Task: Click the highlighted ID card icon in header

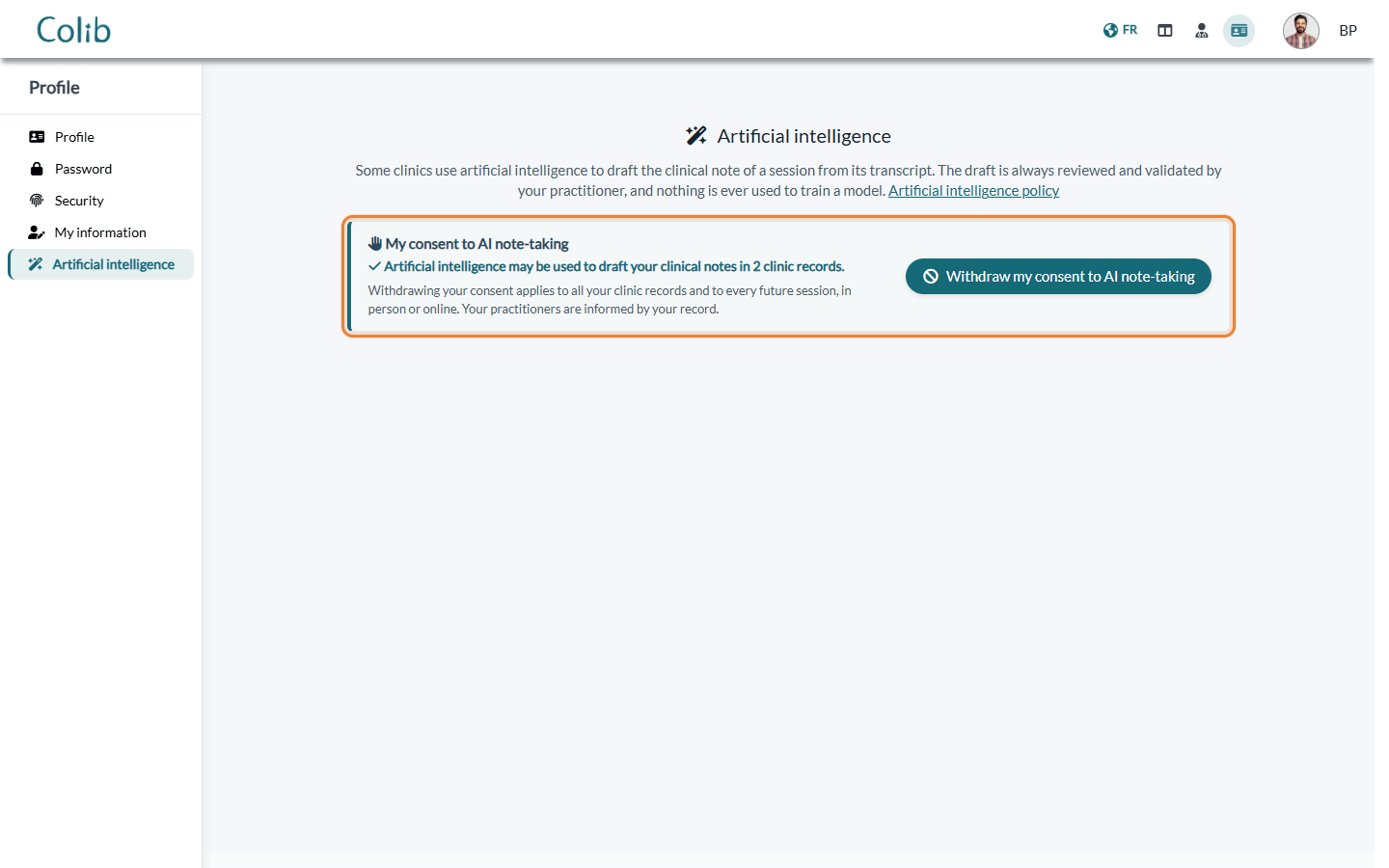Action: pyautogui.click(x=1239, y=31)
